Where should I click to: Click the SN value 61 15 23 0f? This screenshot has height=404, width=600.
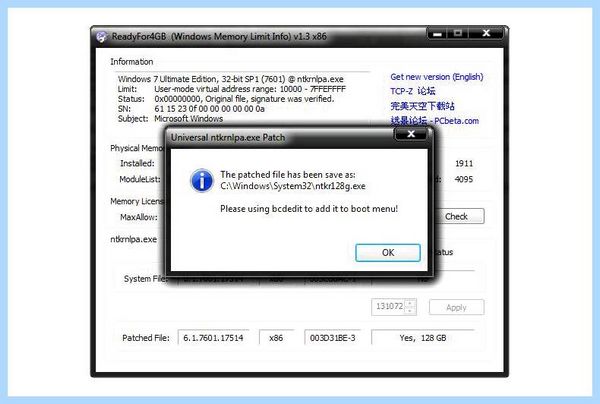[209, 109]
